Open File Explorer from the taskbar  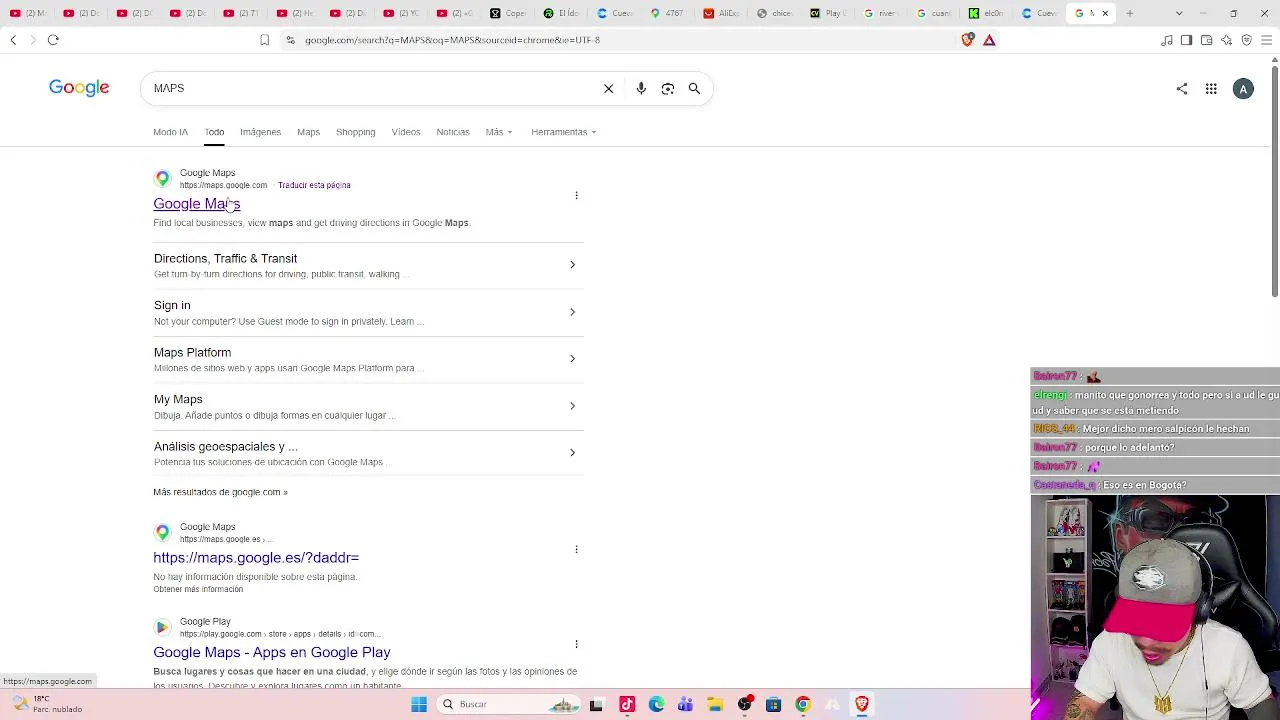click(x=715, y=704)
